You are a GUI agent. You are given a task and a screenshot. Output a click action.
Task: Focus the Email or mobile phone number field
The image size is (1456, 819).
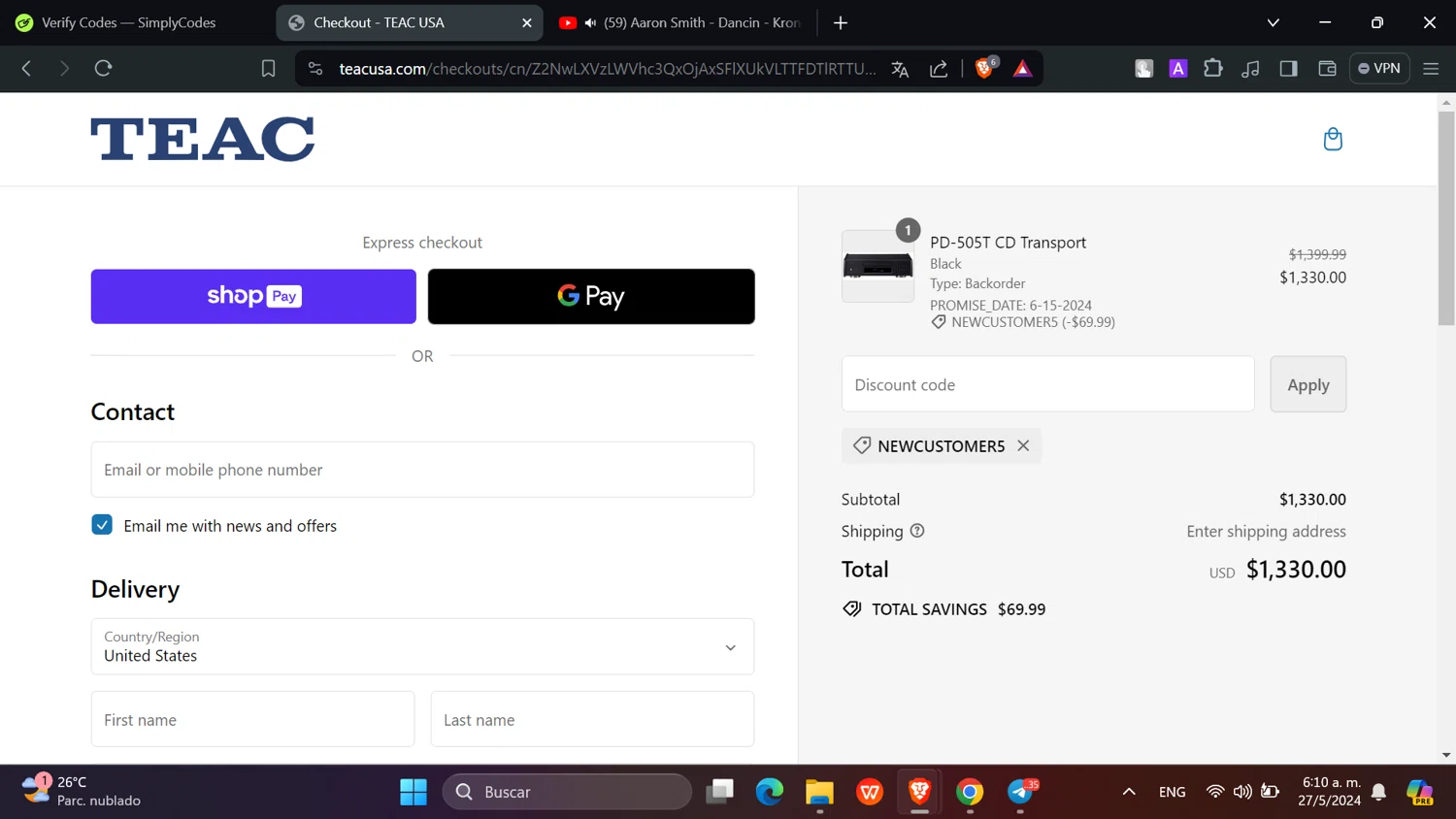pyautogui.click(x=422, y=470)
